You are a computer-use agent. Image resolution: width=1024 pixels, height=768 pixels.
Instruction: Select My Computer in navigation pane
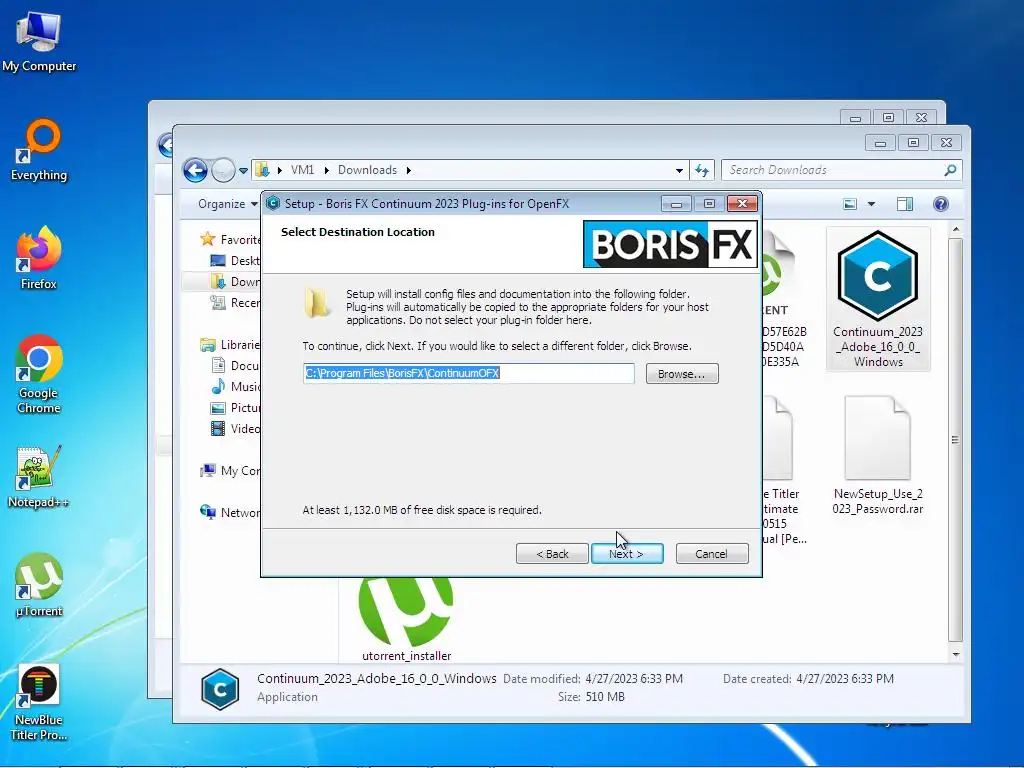pos(230,470)
